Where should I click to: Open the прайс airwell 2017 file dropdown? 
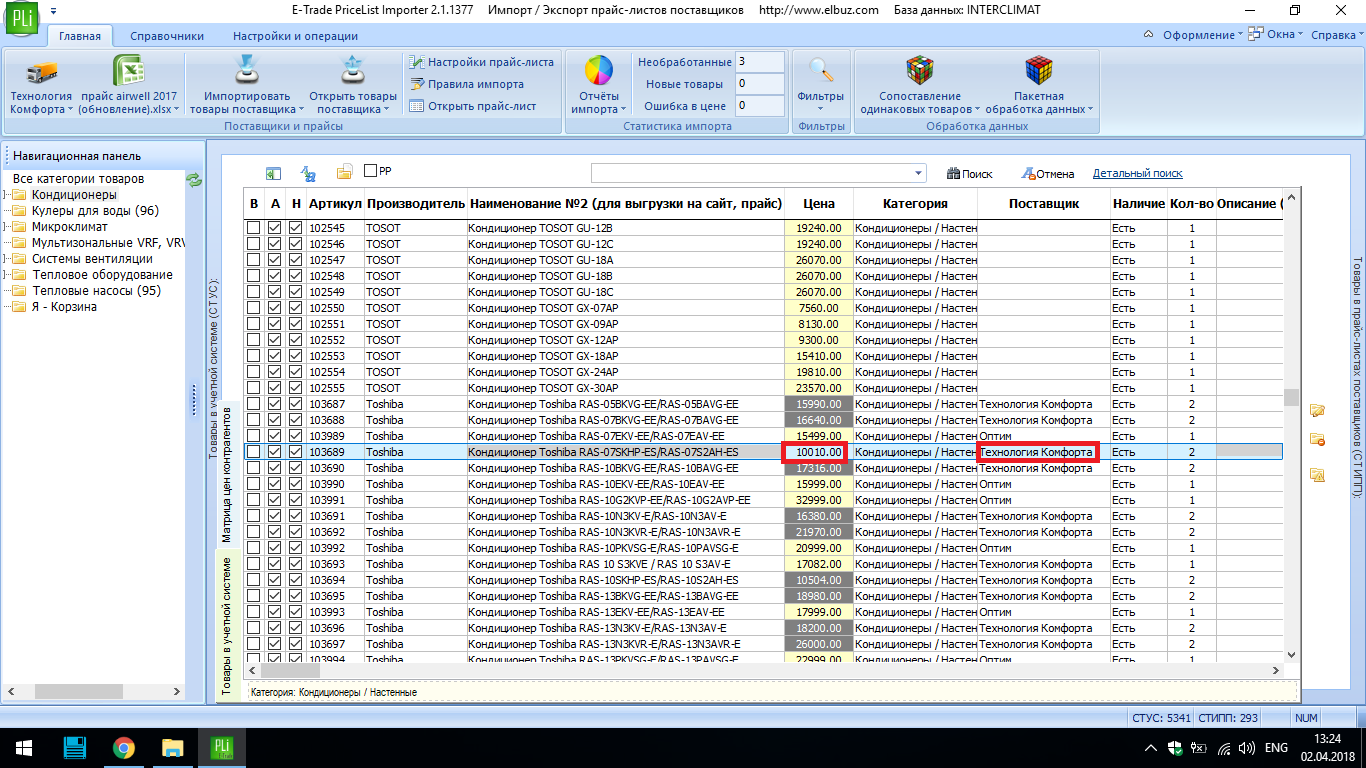tap(178, 110)
